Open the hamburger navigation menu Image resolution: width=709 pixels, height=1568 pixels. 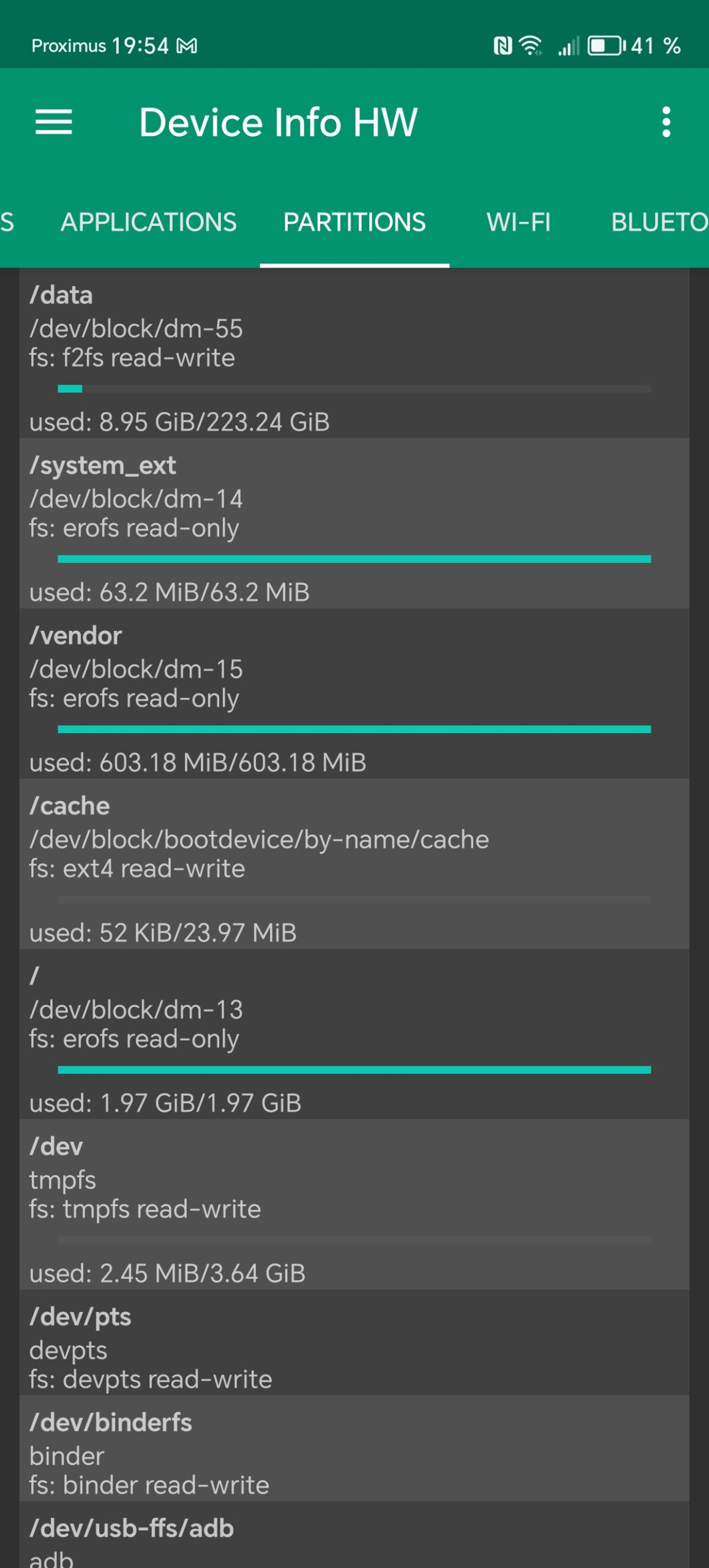point(54,122)
